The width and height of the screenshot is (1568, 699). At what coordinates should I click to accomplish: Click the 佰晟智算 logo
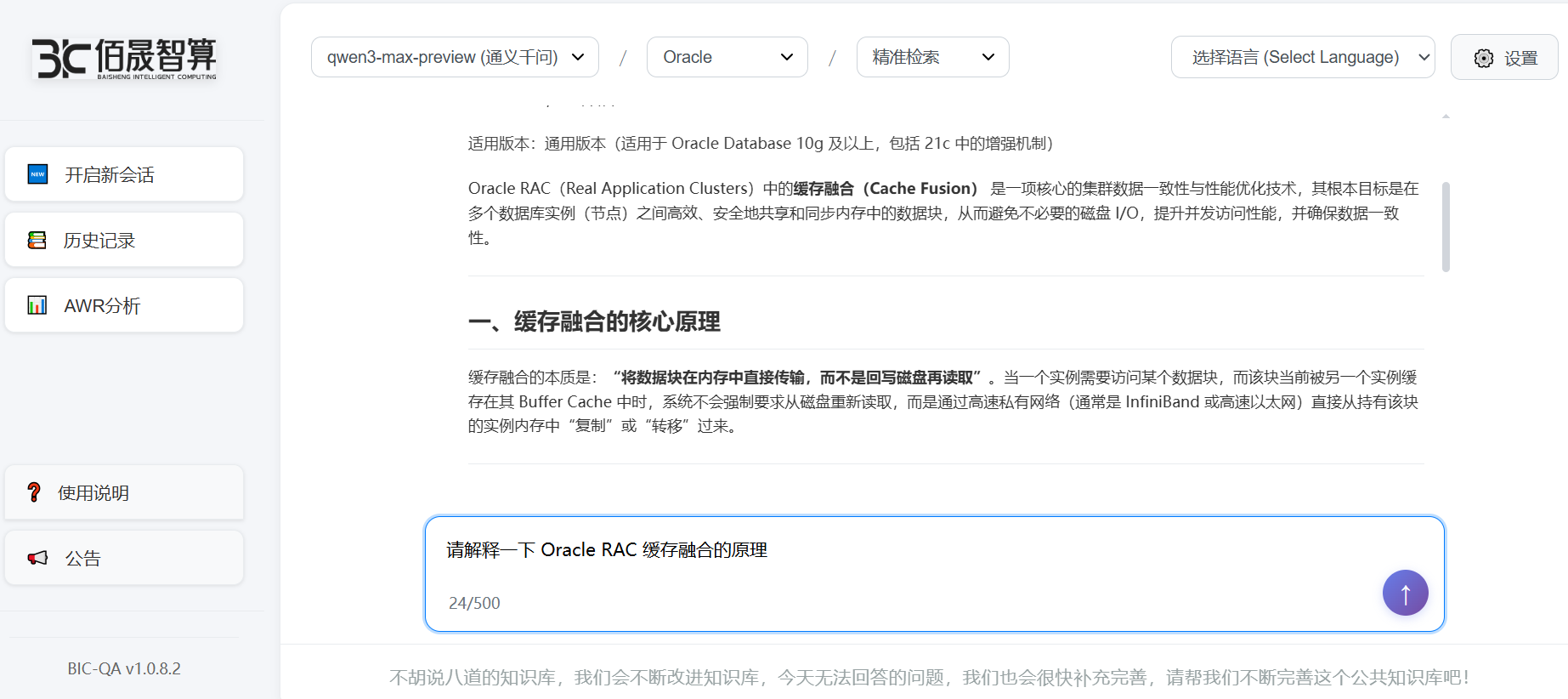(x=124, y=59)
